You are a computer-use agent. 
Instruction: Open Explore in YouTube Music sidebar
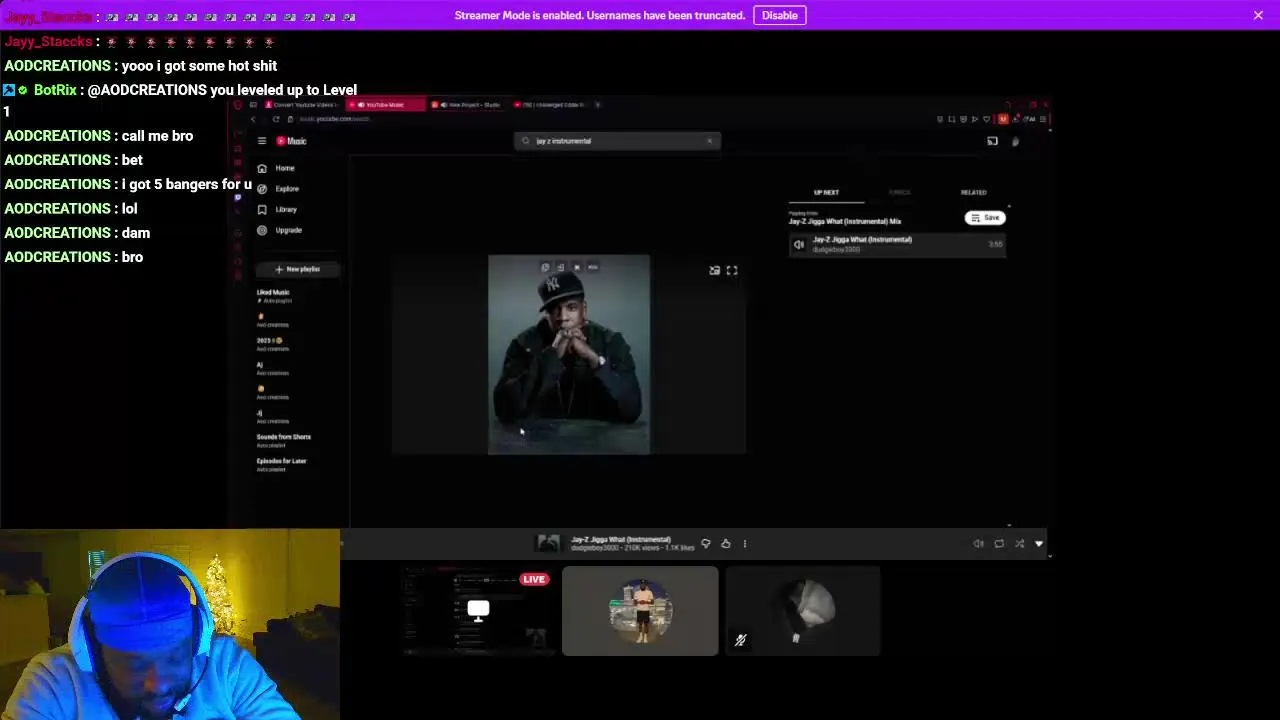click(279, 189)
